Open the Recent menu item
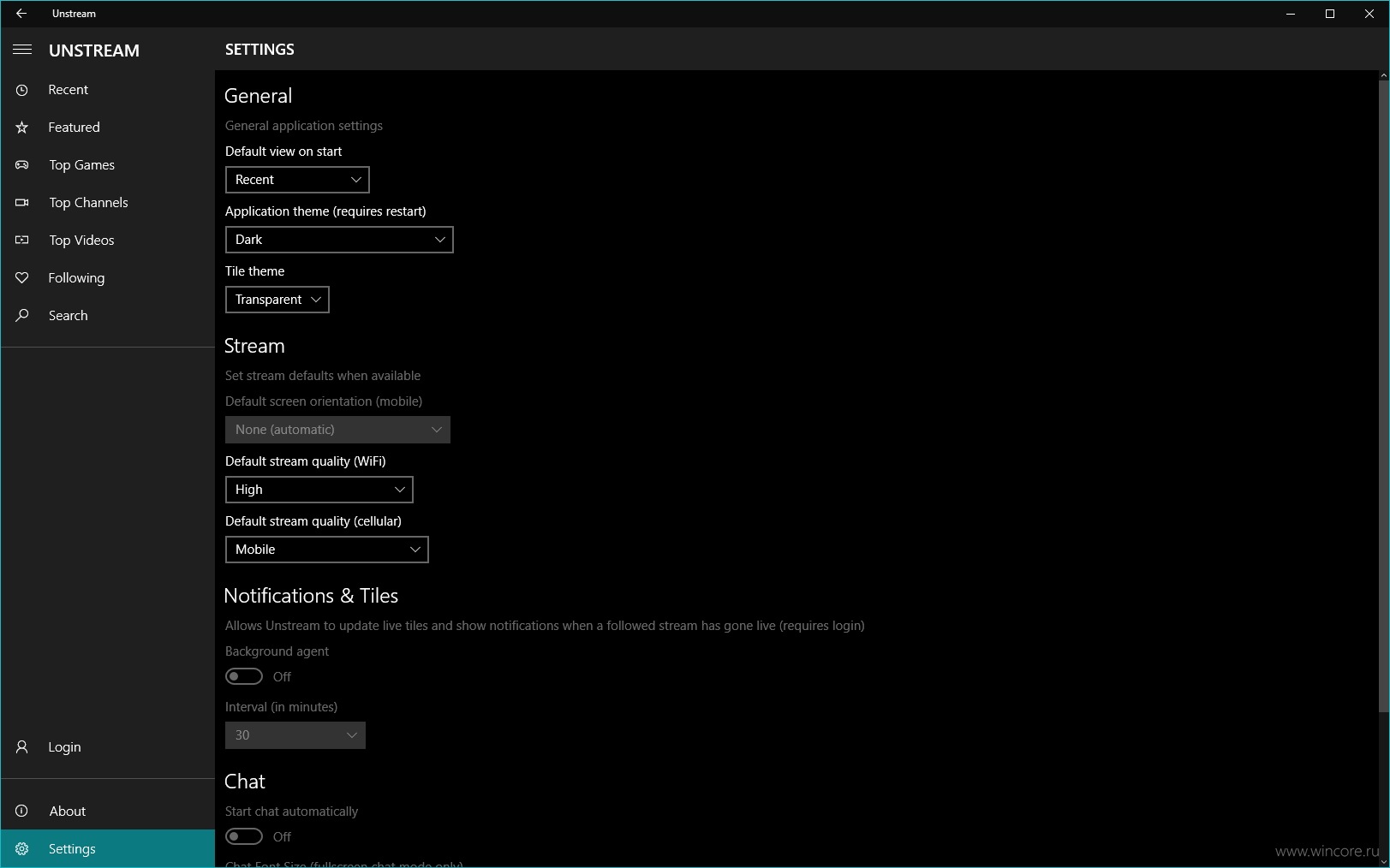The height and width of the screenshot is (868, 1390). 107,90
